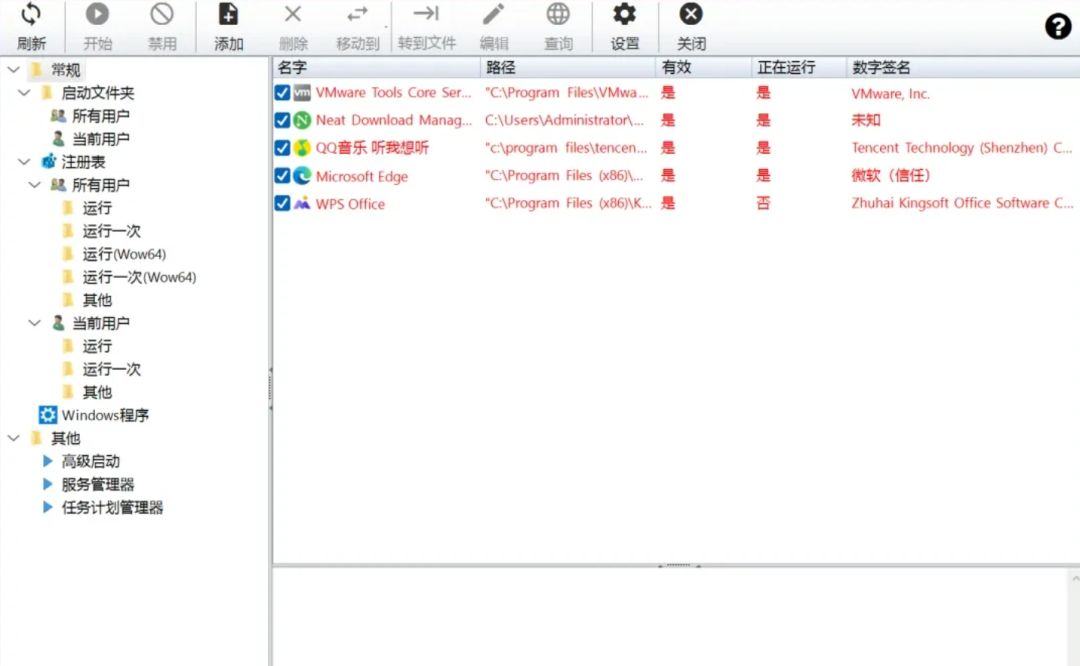Click Microsoft Edge row icon

pyautogui.click(x=302, y=176)
